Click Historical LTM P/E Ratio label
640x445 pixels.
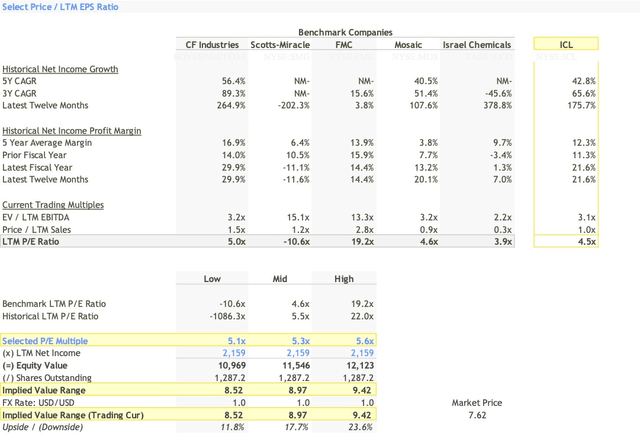coord(50,316)
